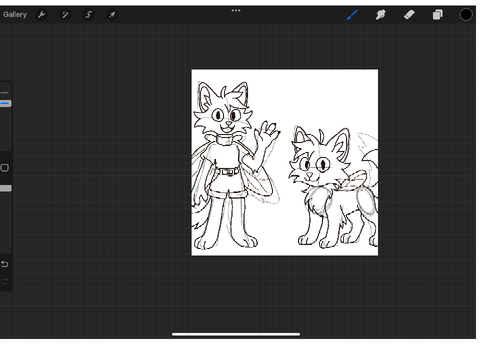Activate the Selection tool
480x360 pixels.
[x=88, y=15]
